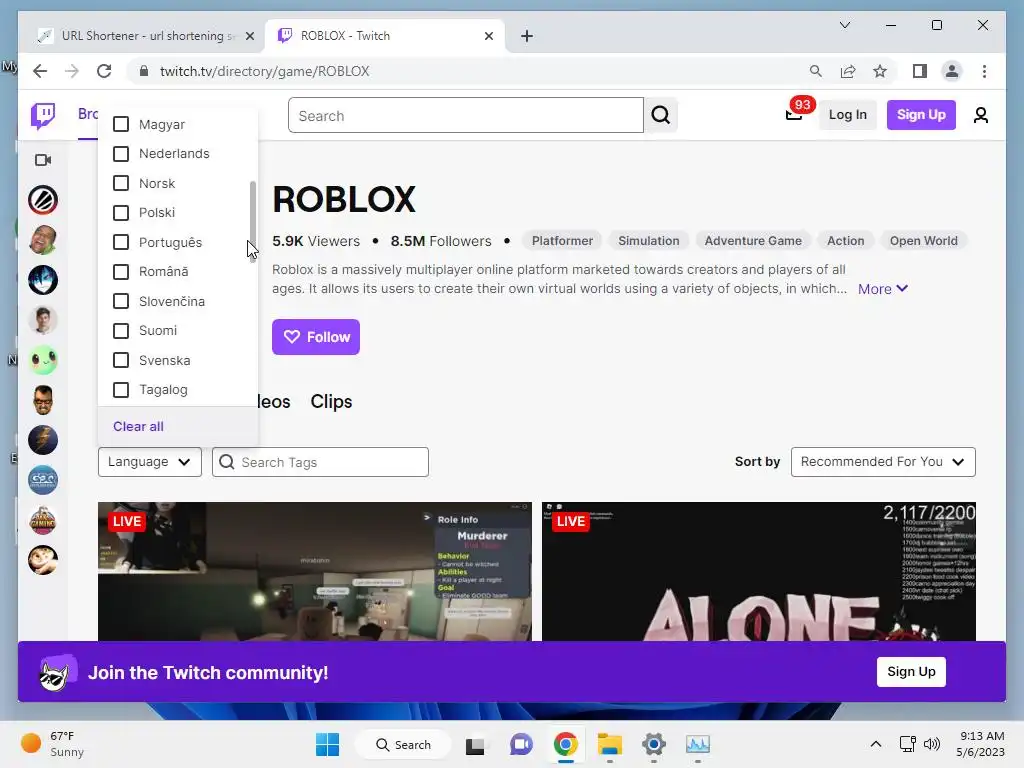Close the URL Shortener tab
This screenshot has width=1024, height=768.
tap(249, 36)
